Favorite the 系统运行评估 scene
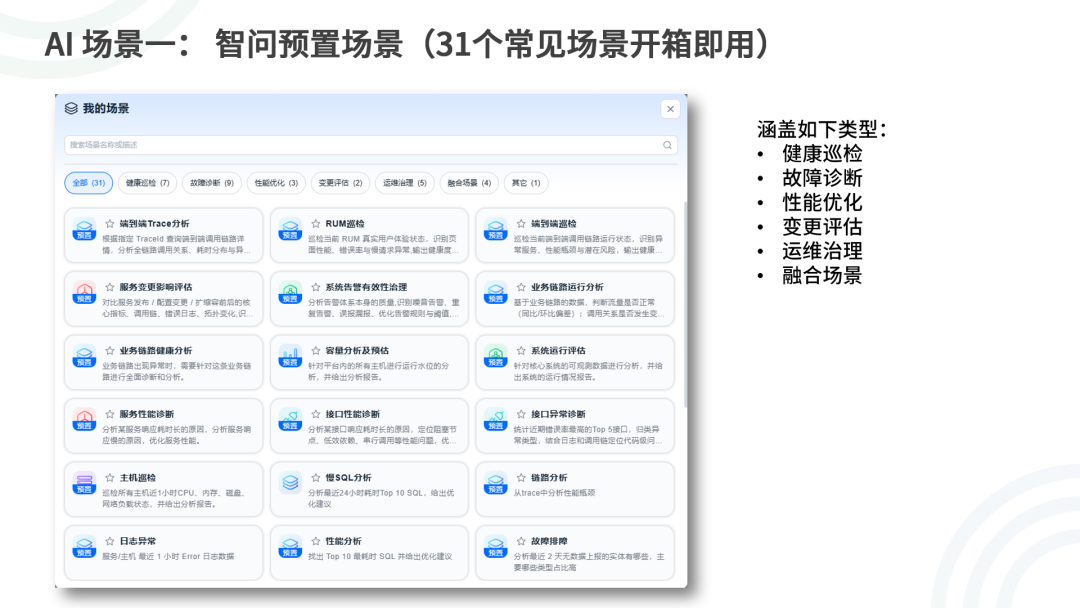The width and height of the screenshot is (1080, 608). tap(521, 350)
